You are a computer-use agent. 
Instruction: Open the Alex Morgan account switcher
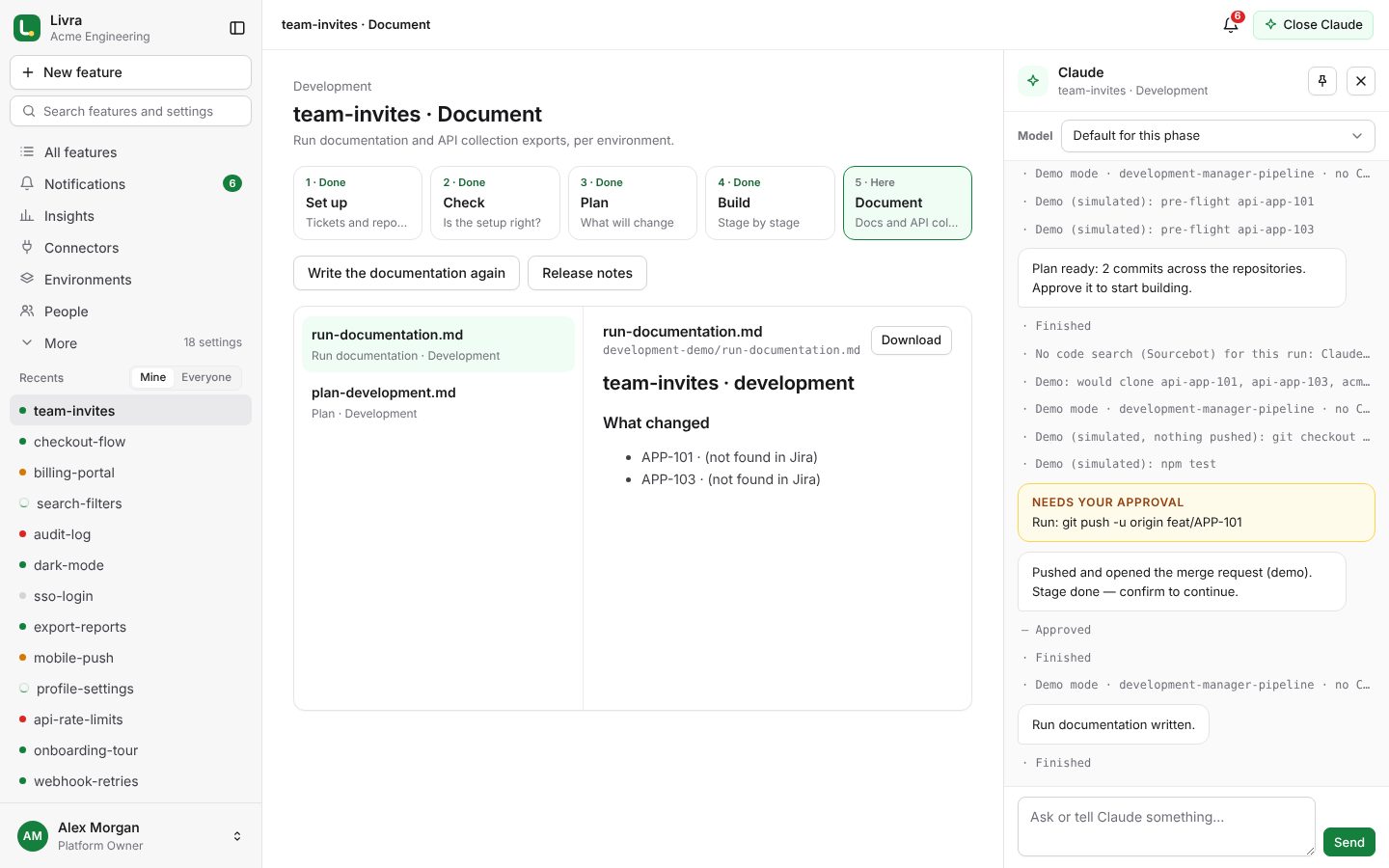(130, 836)
